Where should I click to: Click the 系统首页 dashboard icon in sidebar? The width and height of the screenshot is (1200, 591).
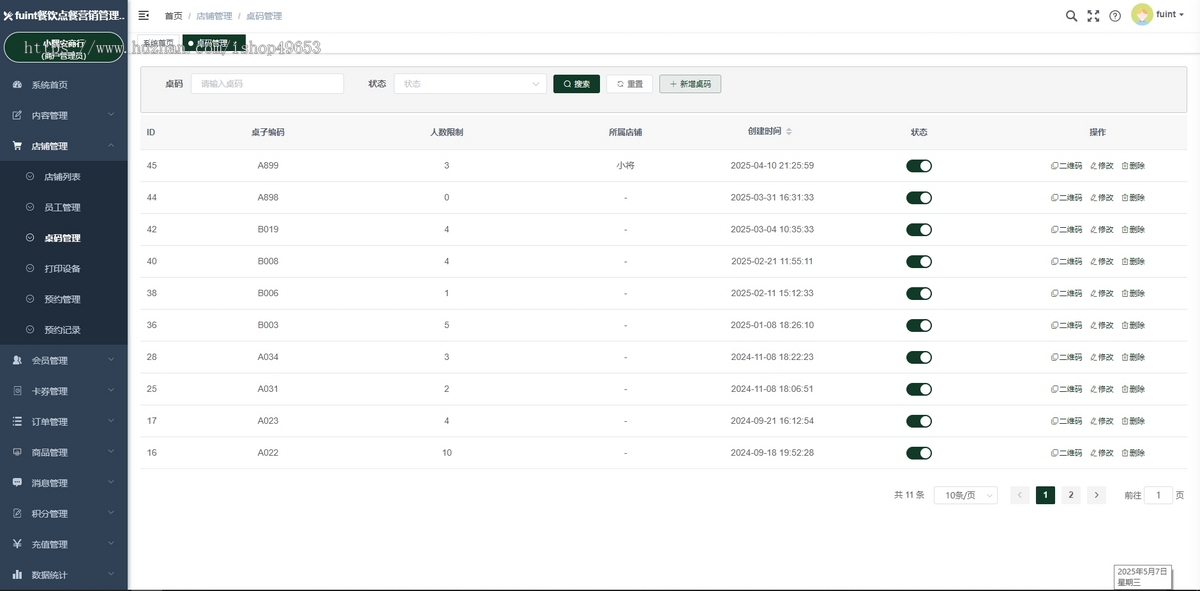coord(17,85)
